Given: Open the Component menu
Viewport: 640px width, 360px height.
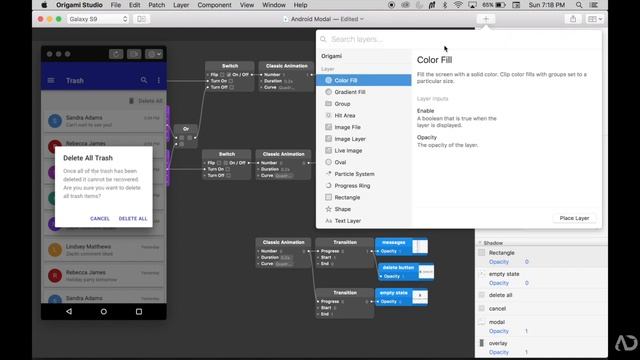Looking at the screenshot, I should point(214,5).
